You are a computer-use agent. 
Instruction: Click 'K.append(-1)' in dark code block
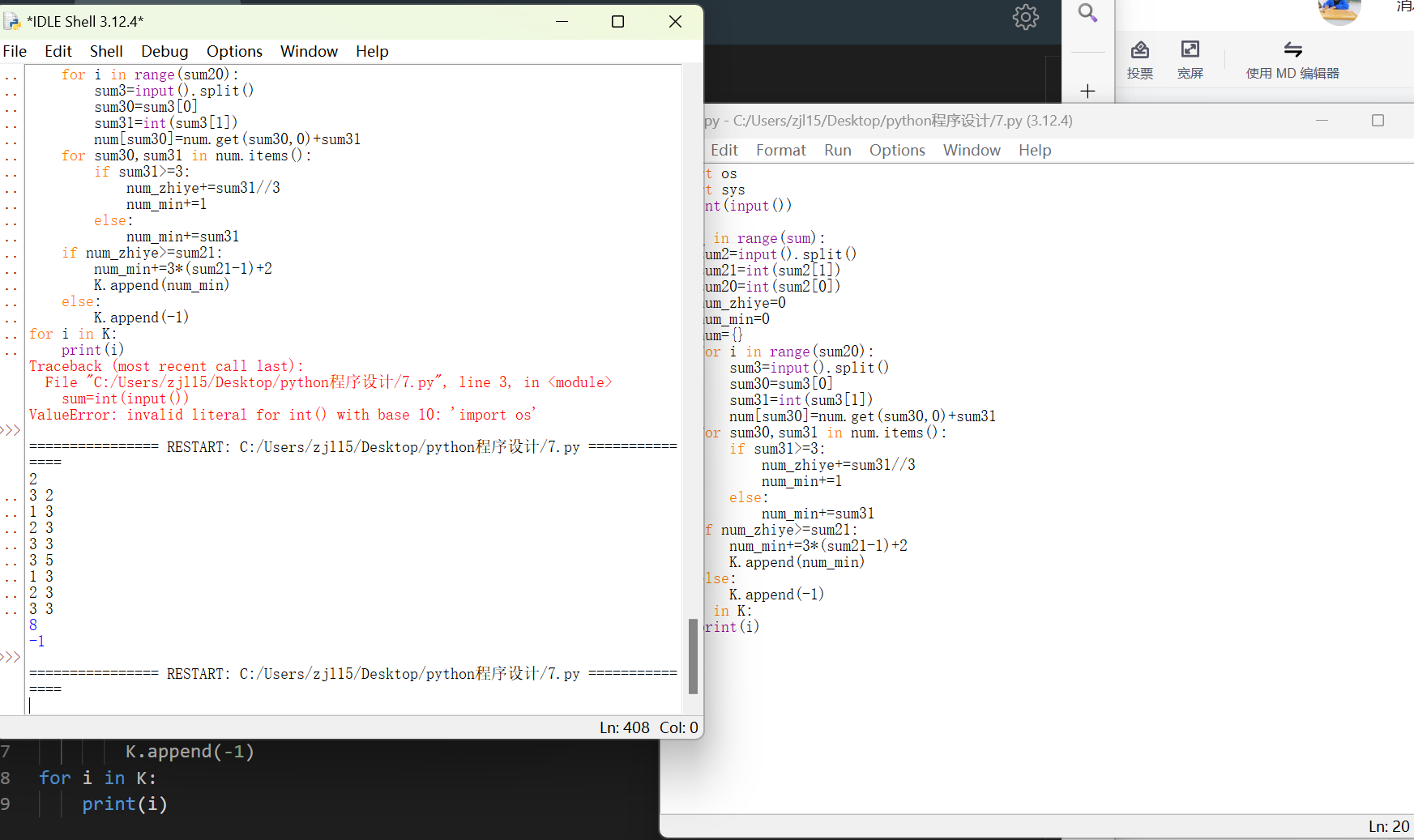coord(190,752)
